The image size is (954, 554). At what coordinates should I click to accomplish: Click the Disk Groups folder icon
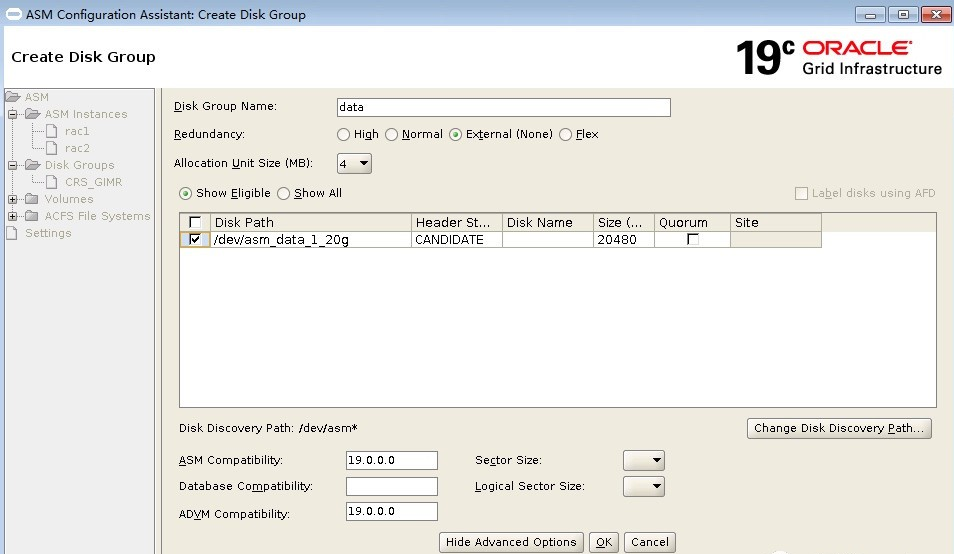(33, 165)
